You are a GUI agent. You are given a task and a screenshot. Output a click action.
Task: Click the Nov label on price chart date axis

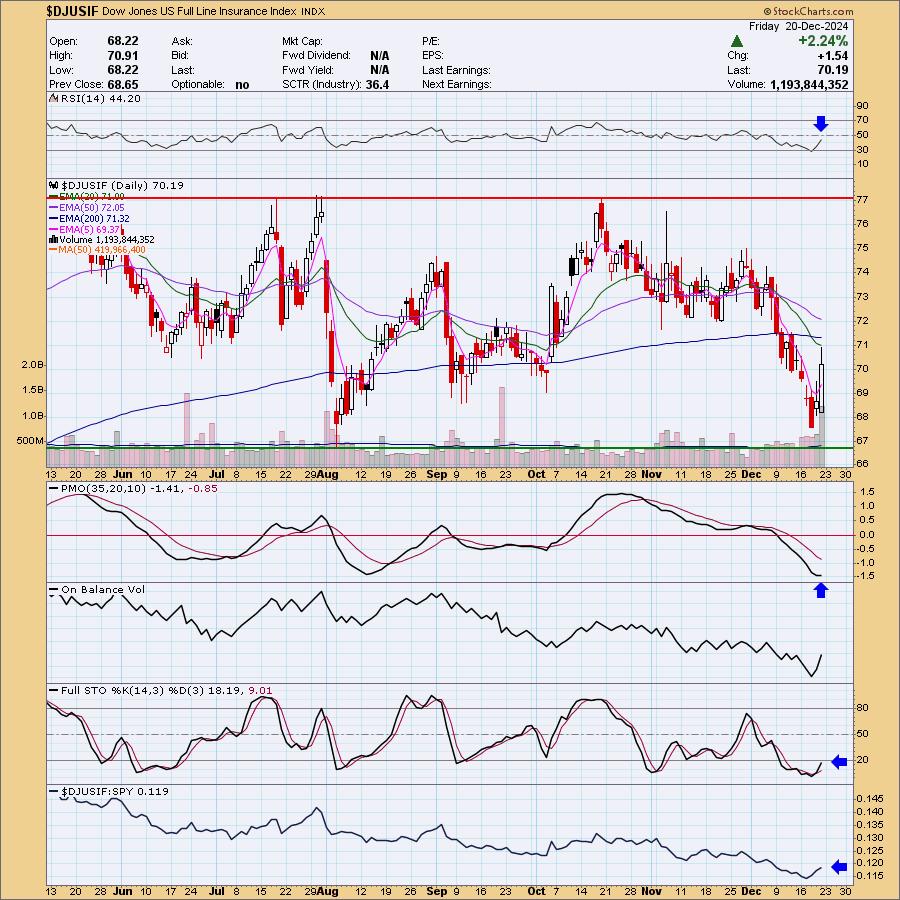[x=651, y=475]
